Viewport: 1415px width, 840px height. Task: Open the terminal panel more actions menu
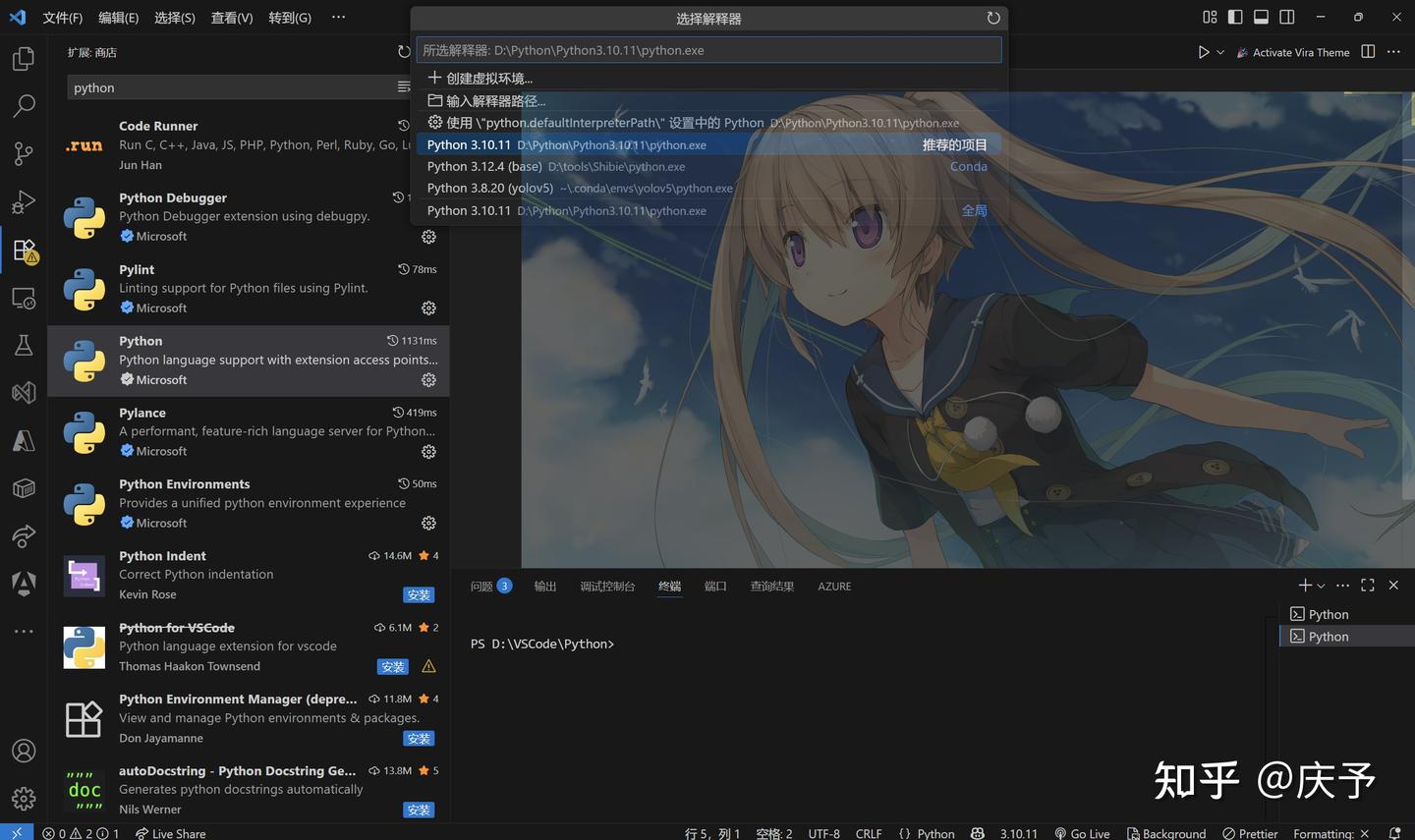point(1342,585)
